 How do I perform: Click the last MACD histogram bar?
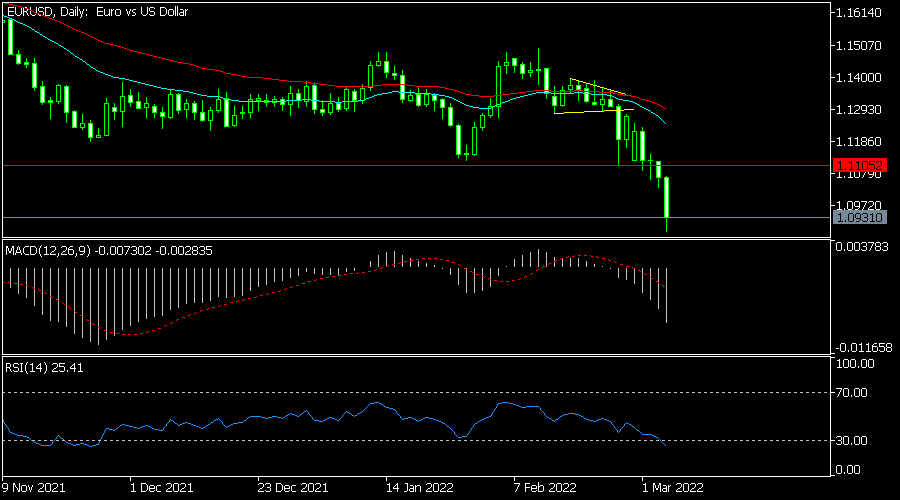pyautogui.click(x=666, y=295)
